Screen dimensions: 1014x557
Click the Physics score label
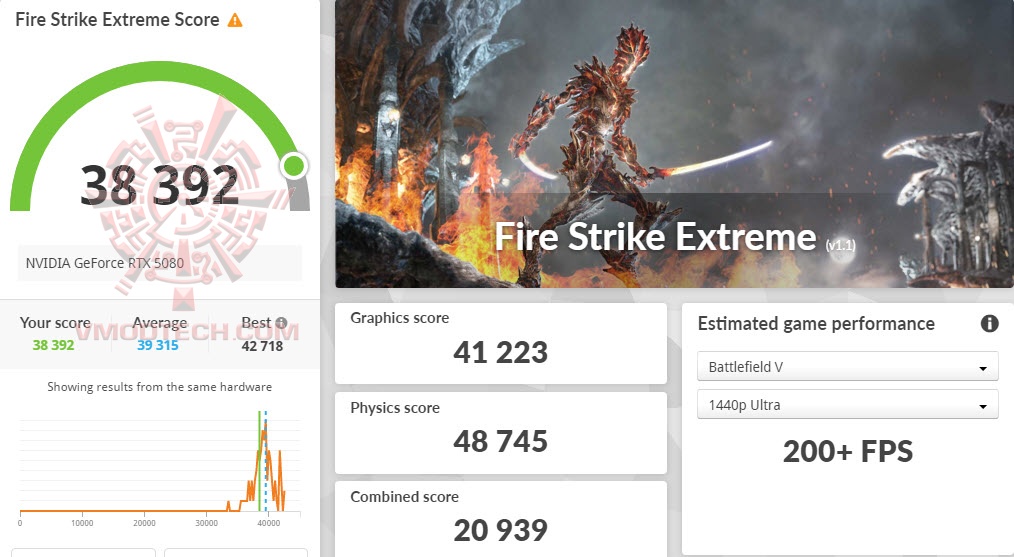pos(395,408)
